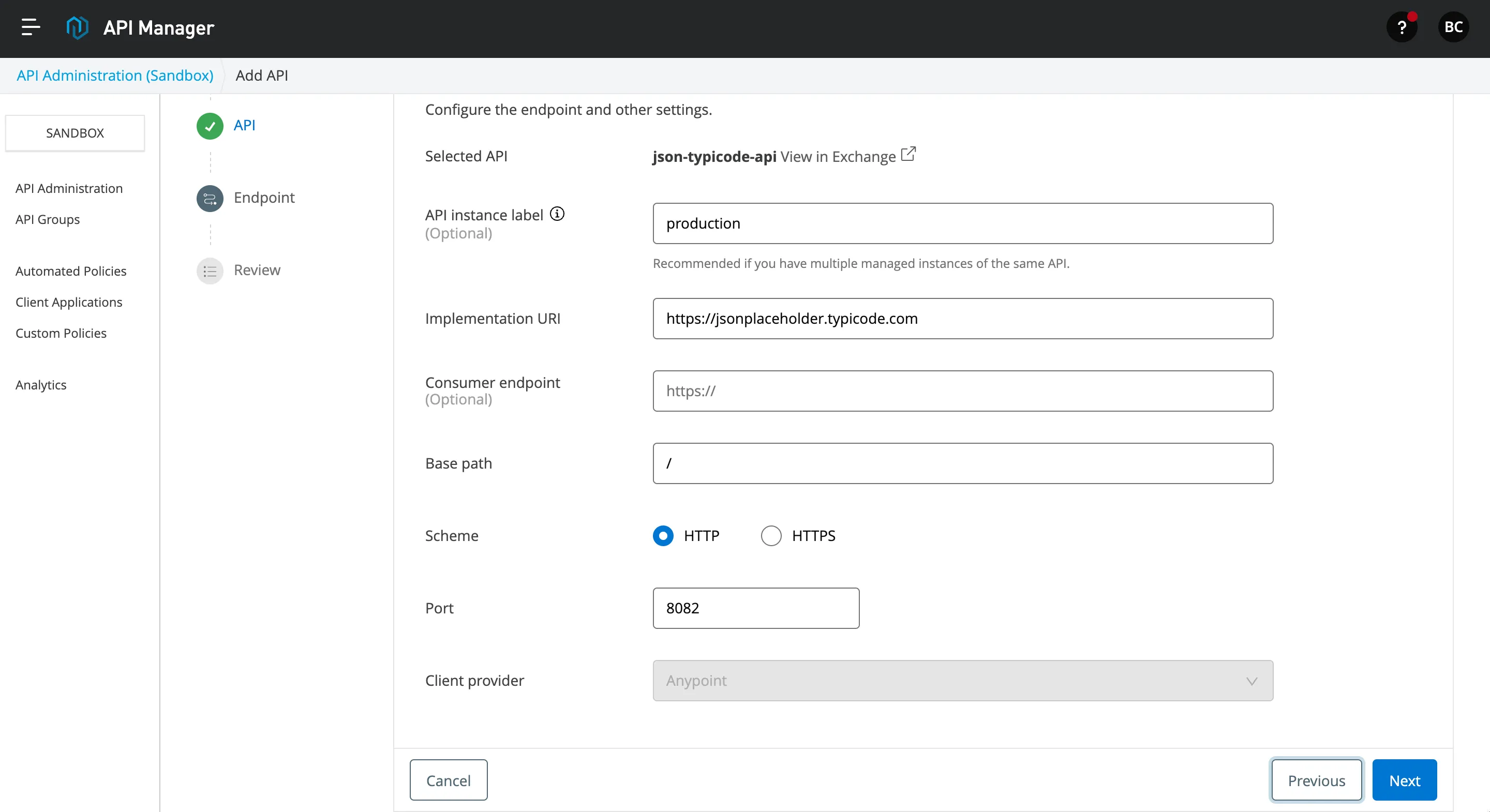Open the BC user profile avatar
This screenshot has width=1490, height=812.
1453,27
